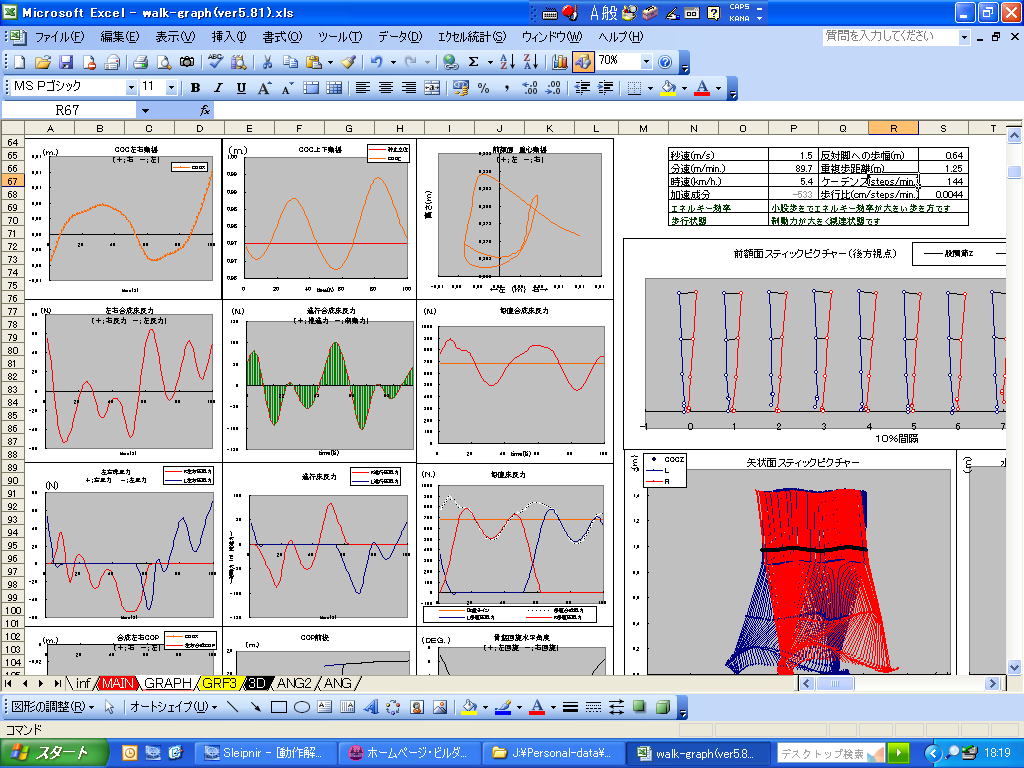
Task: Click the Paste clipboard icon
Action: [x=314, y=62]
